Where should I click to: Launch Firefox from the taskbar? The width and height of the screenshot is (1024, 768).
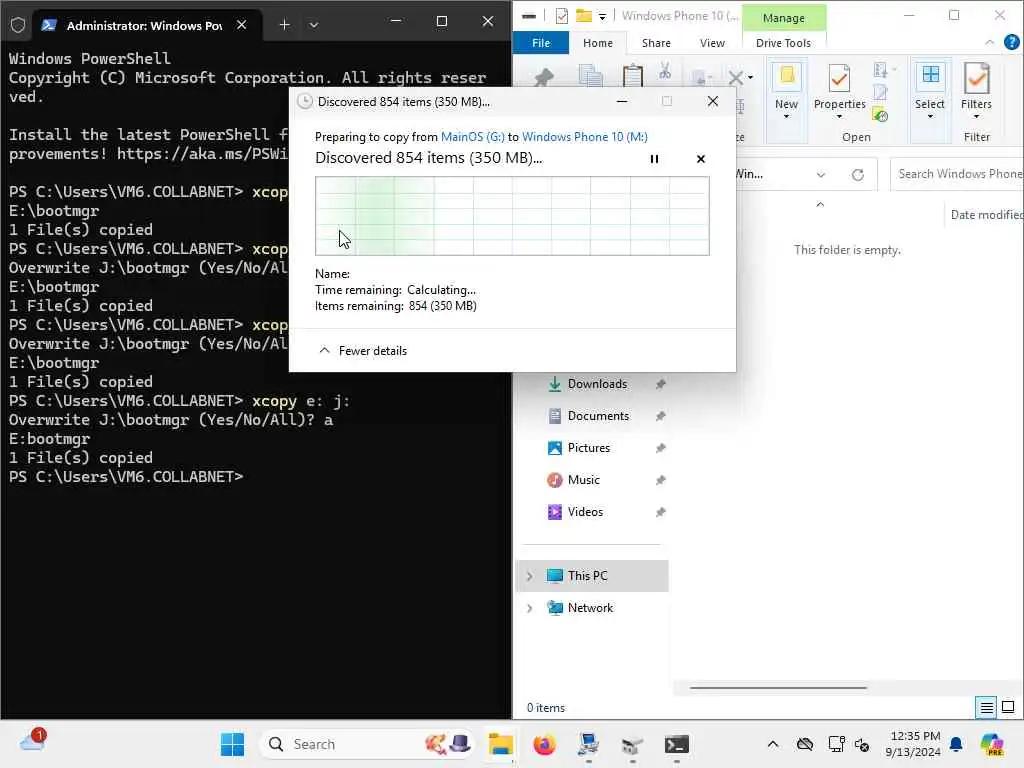click(x=544, y=744)
